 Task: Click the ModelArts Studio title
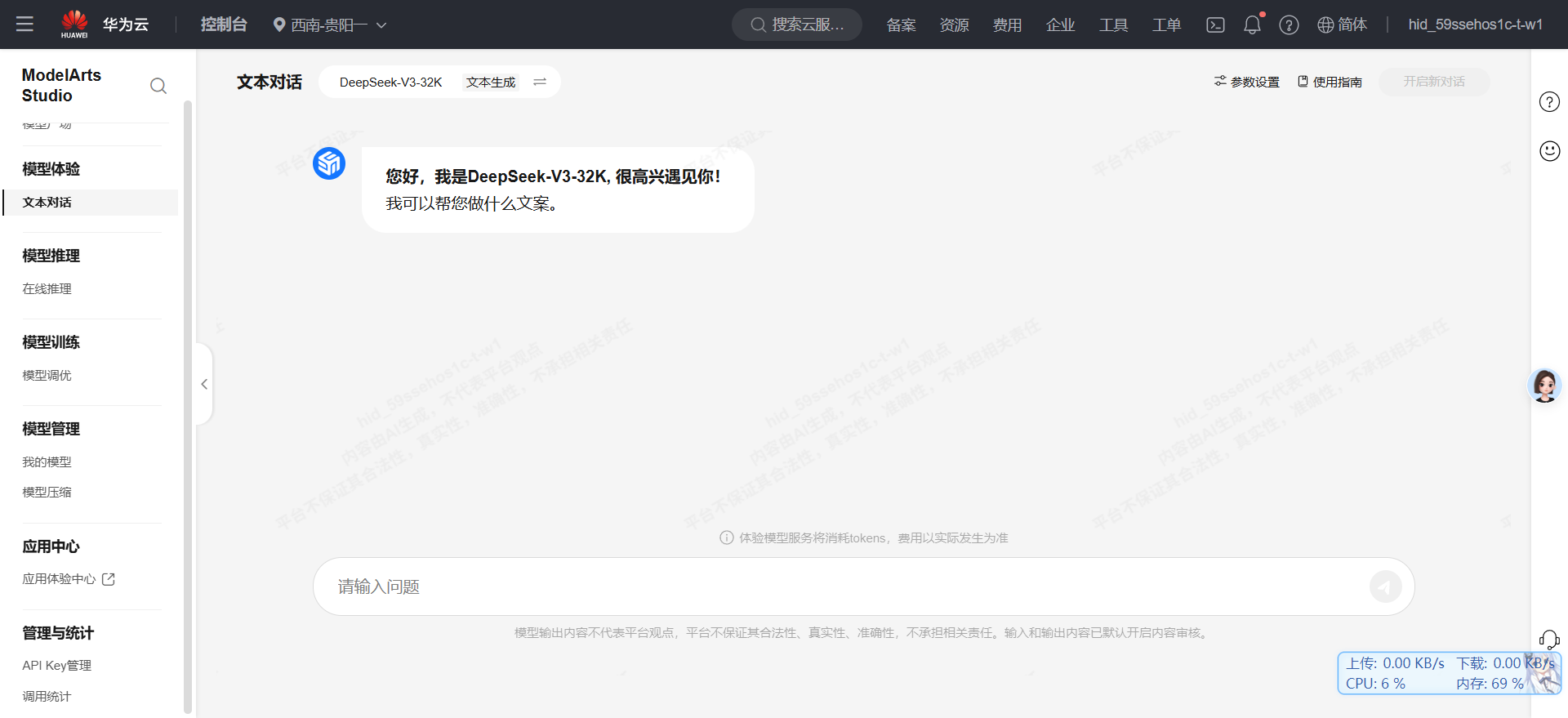pyautogui.click(x=61, y=85)
